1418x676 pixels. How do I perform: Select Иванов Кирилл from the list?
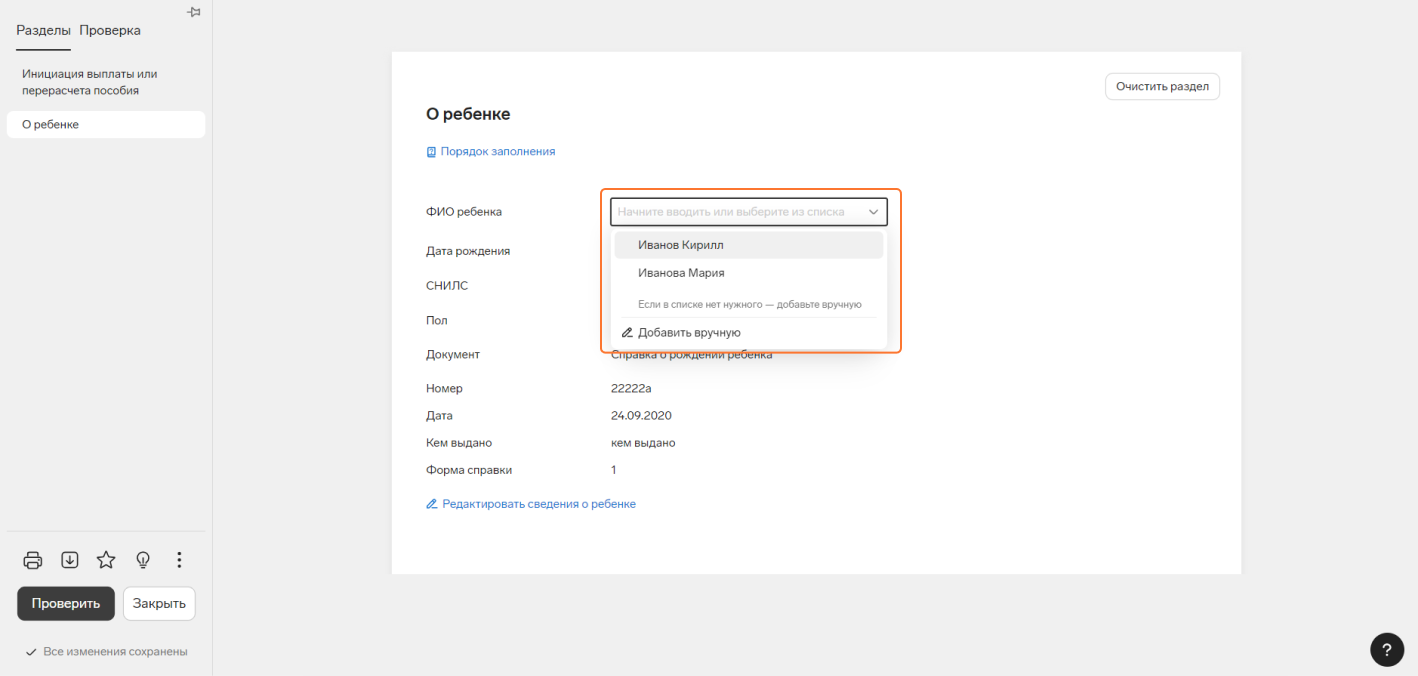click(680, 245)
